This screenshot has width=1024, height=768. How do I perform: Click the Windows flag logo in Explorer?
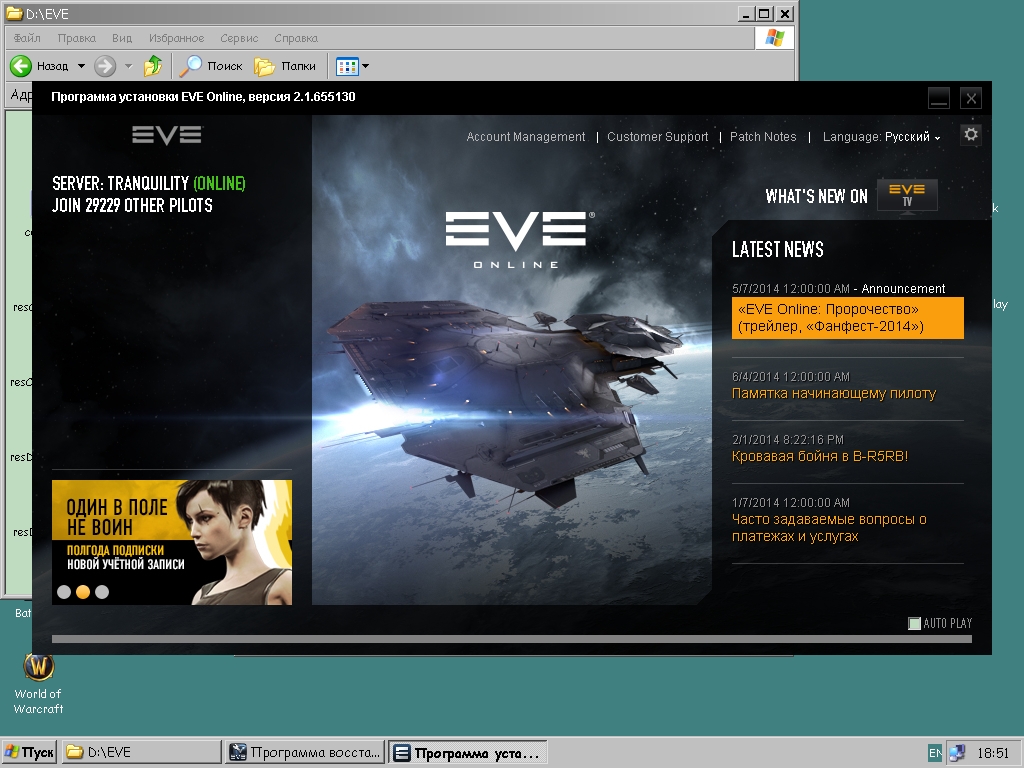(775, 38)
